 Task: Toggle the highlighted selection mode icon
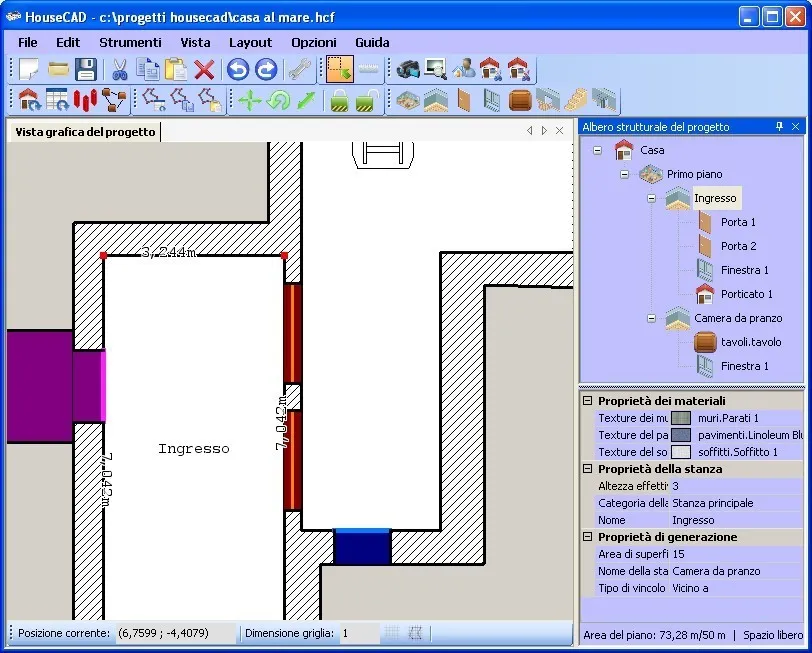[338, 69]
